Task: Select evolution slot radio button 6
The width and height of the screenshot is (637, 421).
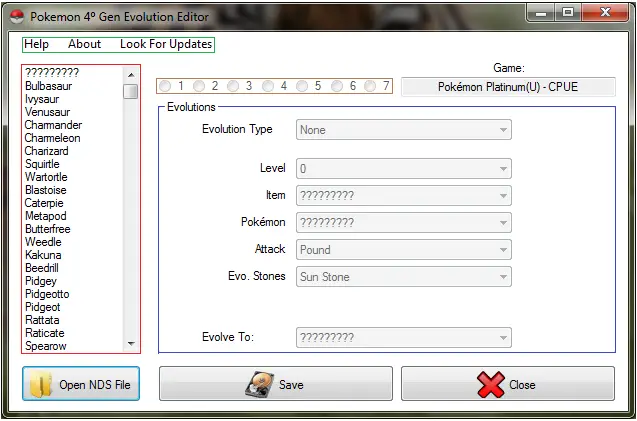Action: coord(337,86)
